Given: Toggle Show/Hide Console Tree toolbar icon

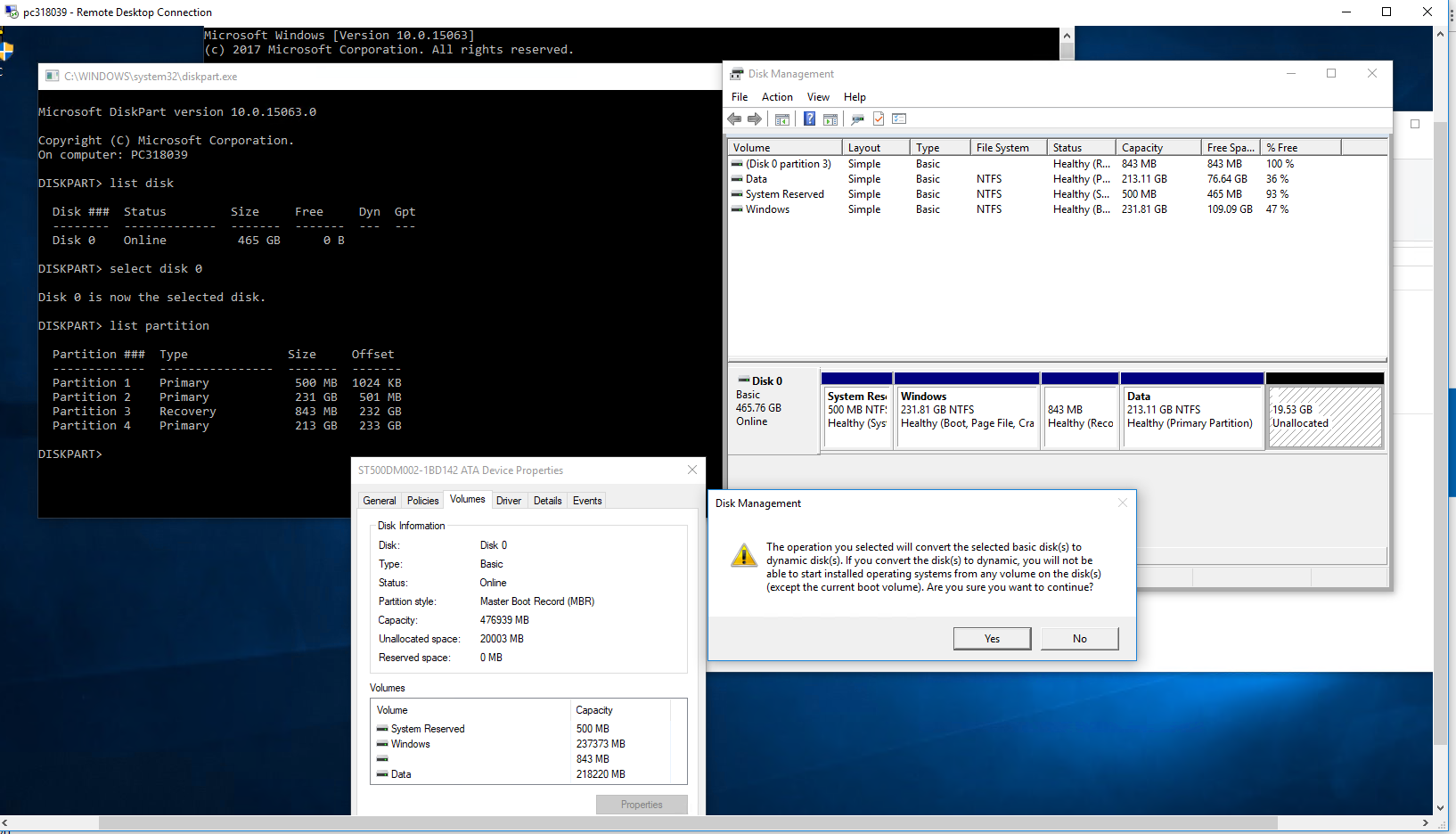Looking at the screenshot, I should 782,119.
